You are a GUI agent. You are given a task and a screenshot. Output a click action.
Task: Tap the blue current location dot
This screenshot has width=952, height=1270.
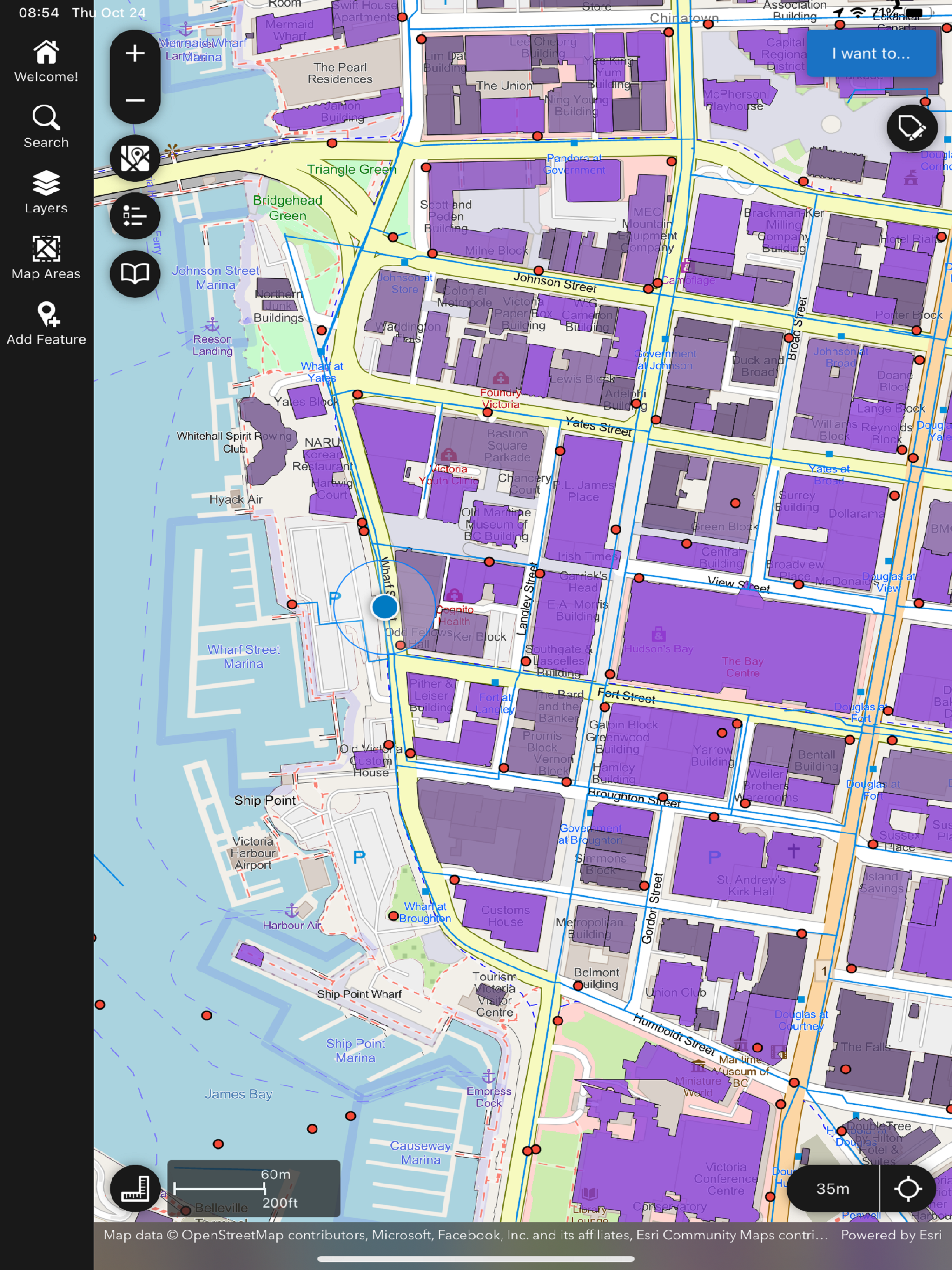[384, 606]
